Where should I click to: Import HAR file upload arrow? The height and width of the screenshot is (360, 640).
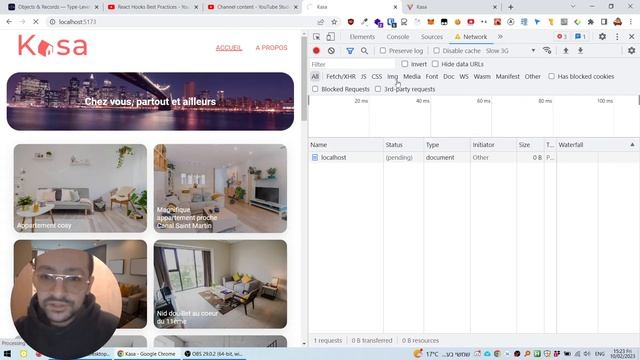point(566,51)
